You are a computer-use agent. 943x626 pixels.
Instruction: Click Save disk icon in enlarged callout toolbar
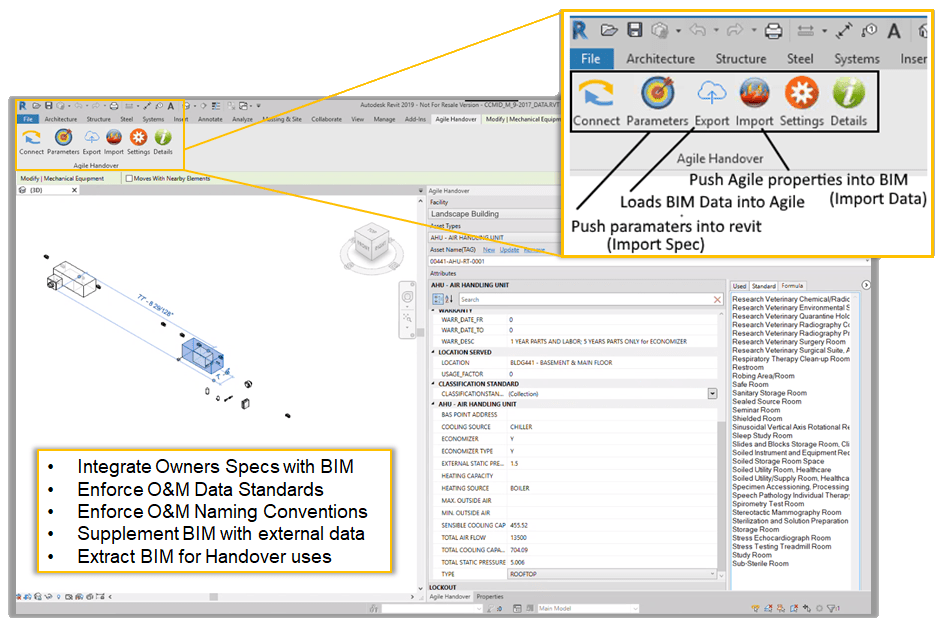[x=634, y=29]
